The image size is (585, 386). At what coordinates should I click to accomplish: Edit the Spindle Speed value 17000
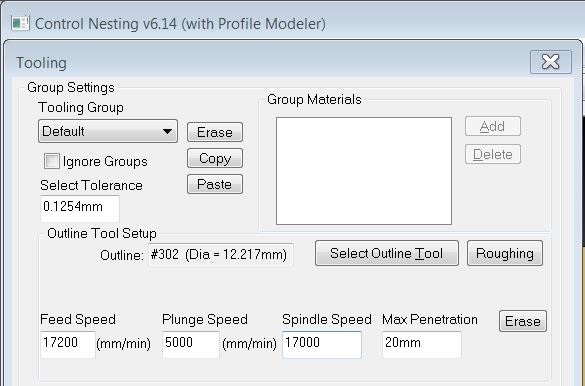click(x=322, y=344)
